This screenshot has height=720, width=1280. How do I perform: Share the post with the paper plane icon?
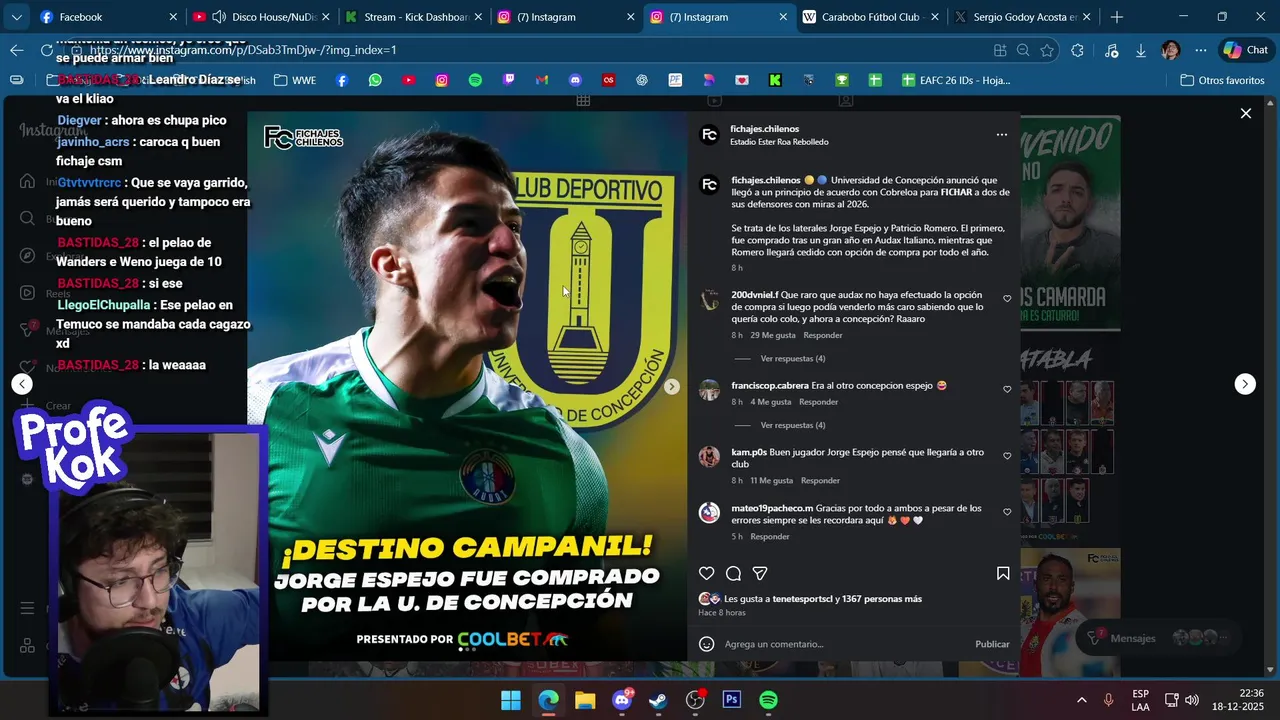(760, 573)
